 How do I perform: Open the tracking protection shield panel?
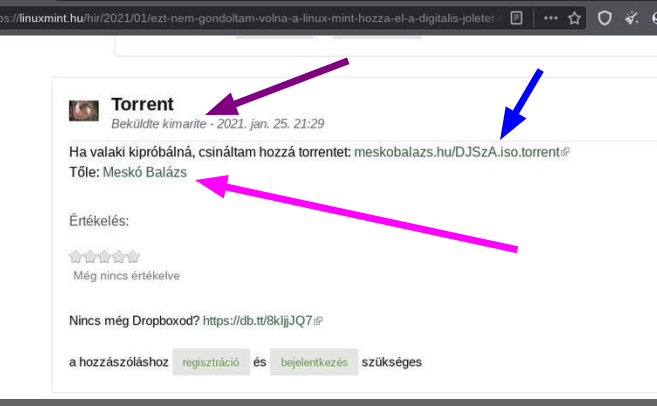click(605, 18)
